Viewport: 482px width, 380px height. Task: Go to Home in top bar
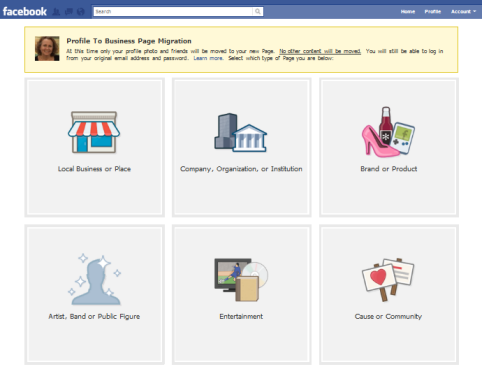pyautogui.click(x=408, y=11)
